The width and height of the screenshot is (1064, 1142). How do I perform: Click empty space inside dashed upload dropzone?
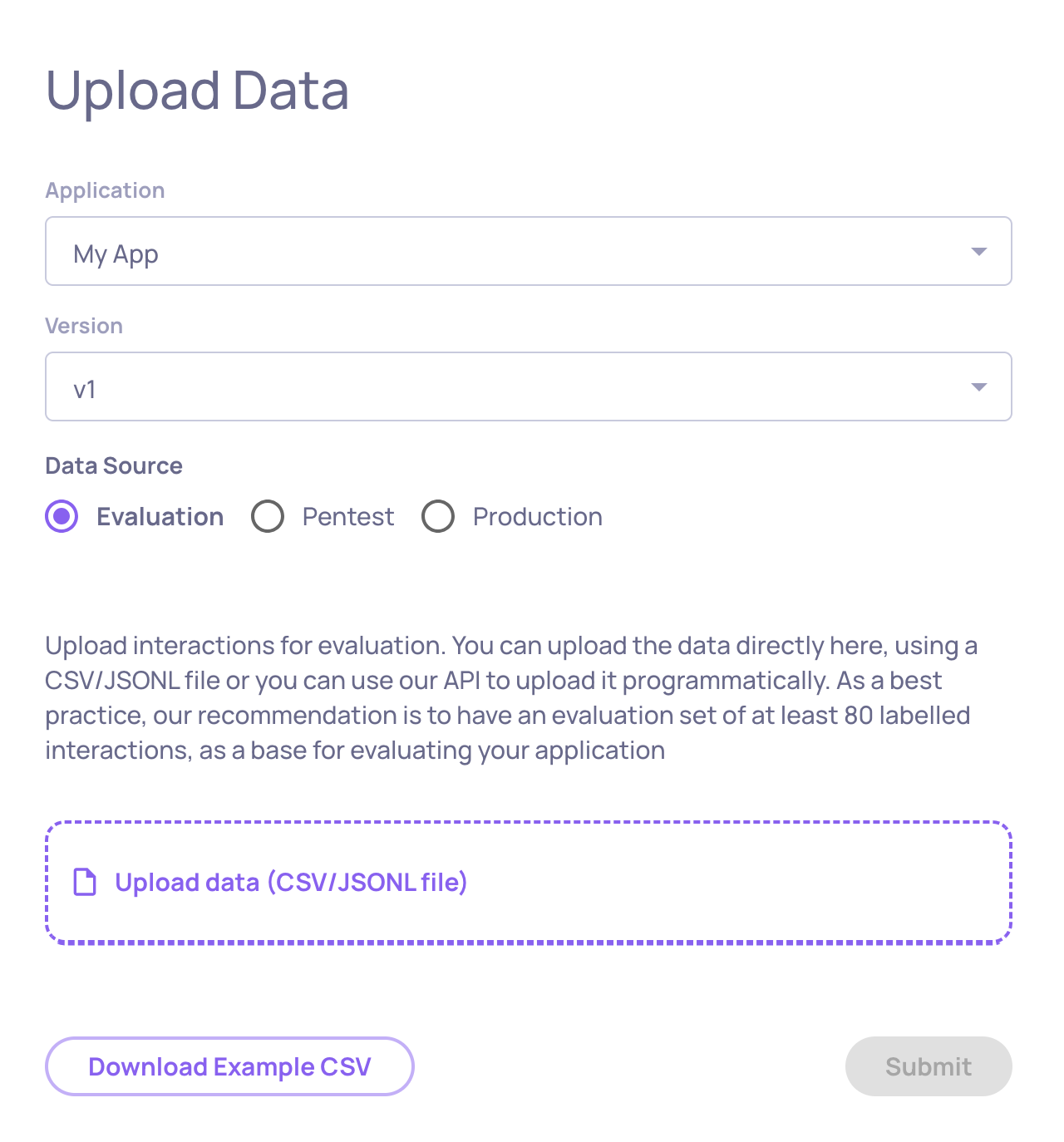point(731,883)
